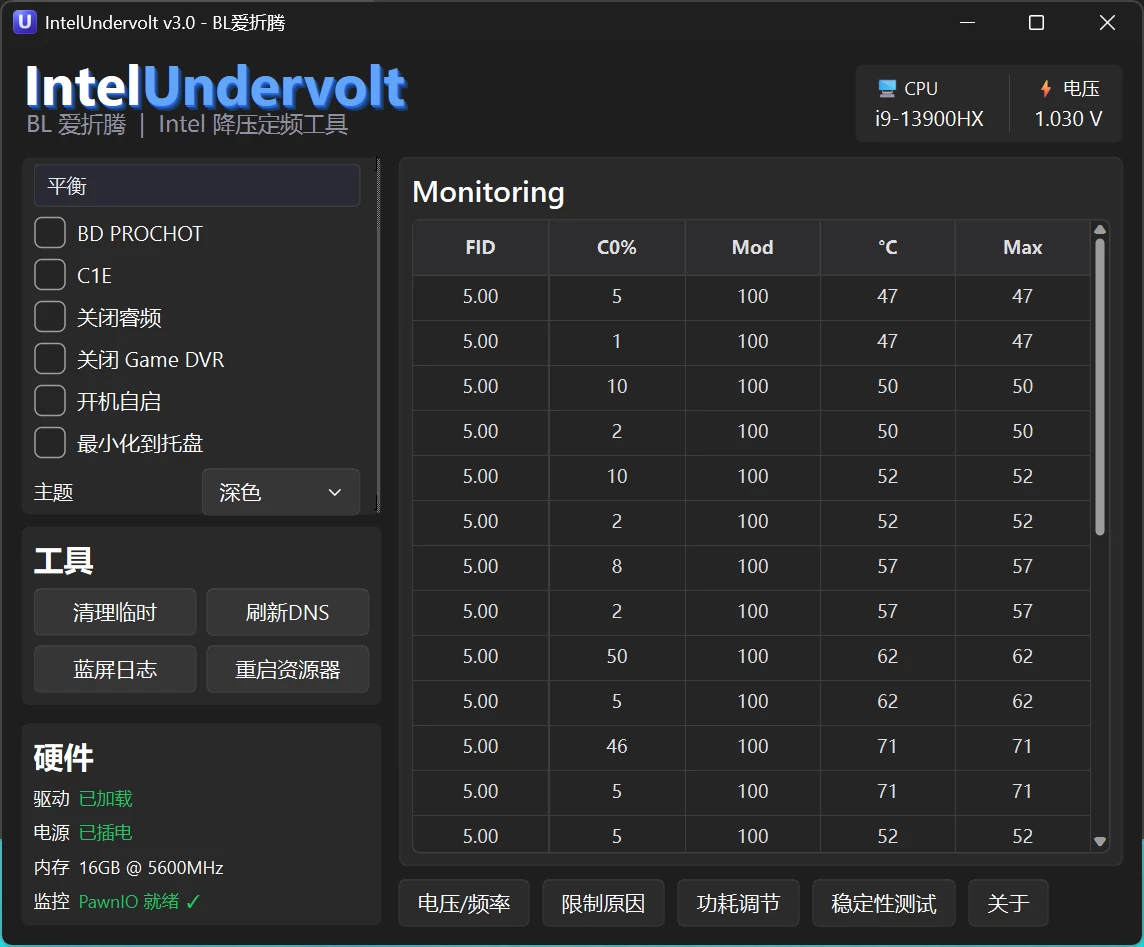Open the 深色 theme dropdown
The height and width of the screenshot is (947, 1144).
(x=281, y=492)
